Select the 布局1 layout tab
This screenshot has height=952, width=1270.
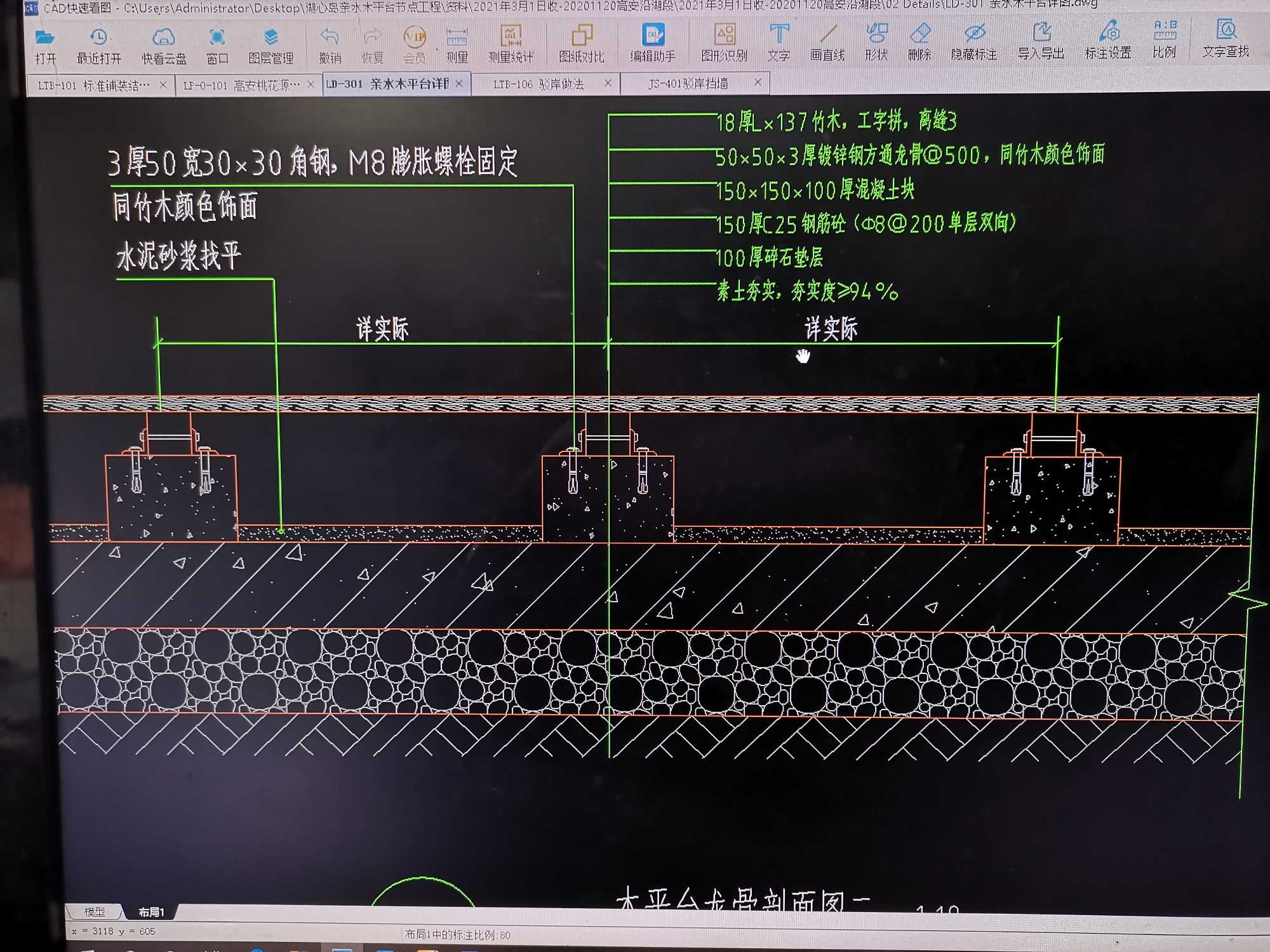coord(151,912)
